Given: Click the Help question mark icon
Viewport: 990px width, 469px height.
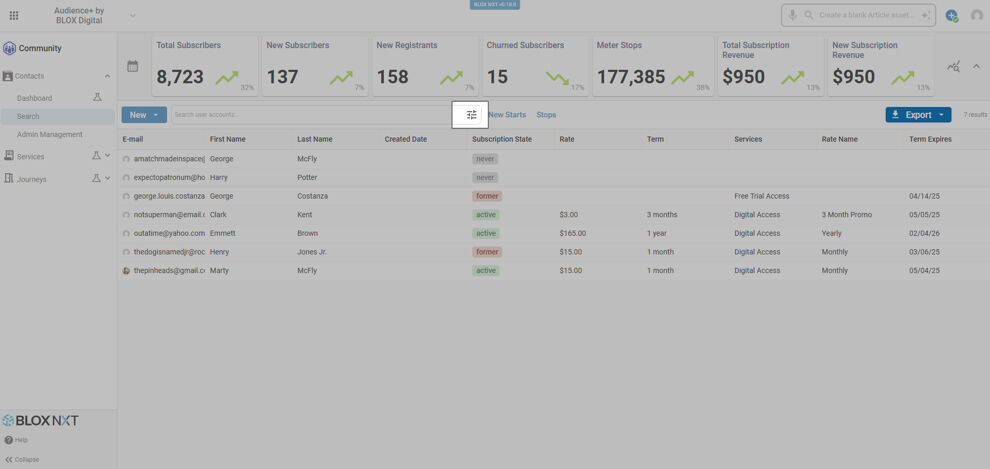Looking at the screenshot, I should click(8, 440).
